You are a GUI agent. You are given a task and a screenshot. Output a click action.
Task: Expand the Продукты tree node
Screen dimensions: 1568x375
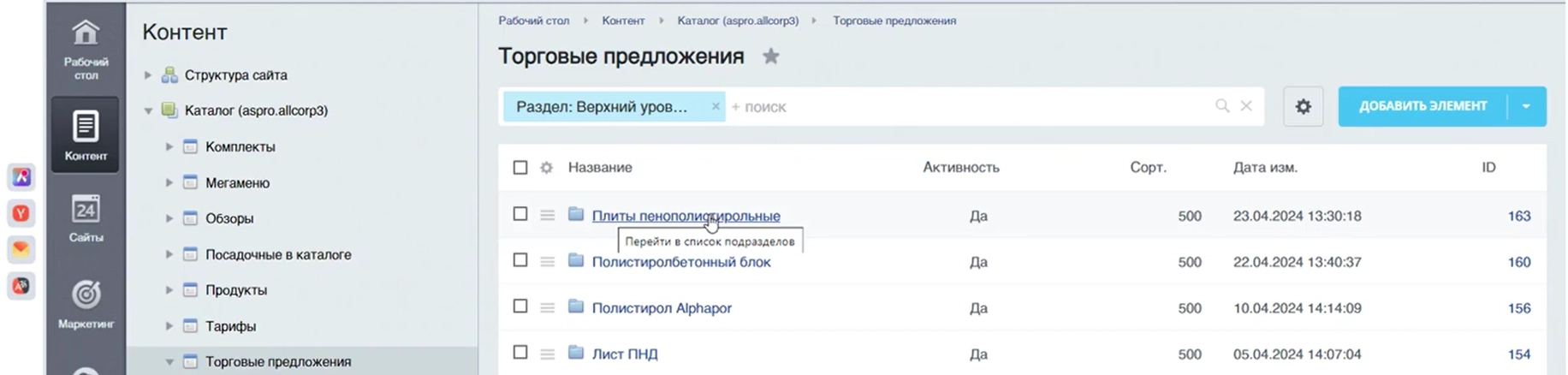(x=169, y=291)
